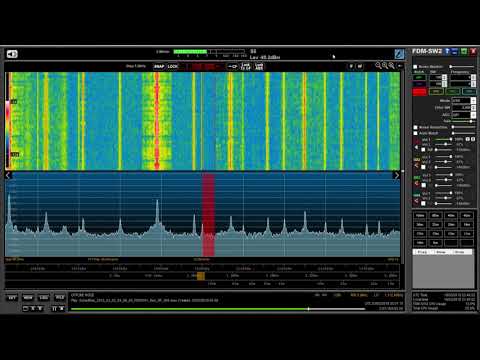Enable the second receiver squelch checkbox

click(423, 167)
